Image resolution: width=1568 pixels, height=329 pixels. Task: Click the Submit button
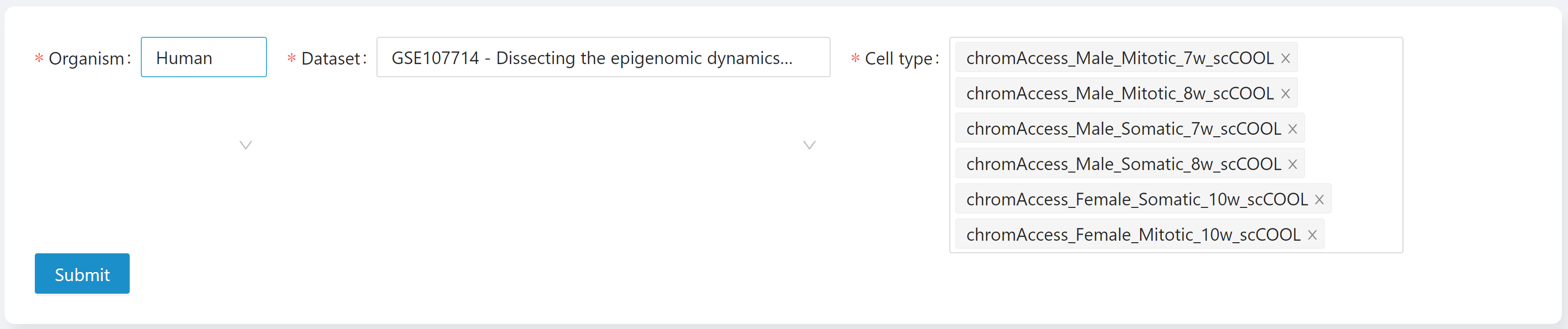82,273
